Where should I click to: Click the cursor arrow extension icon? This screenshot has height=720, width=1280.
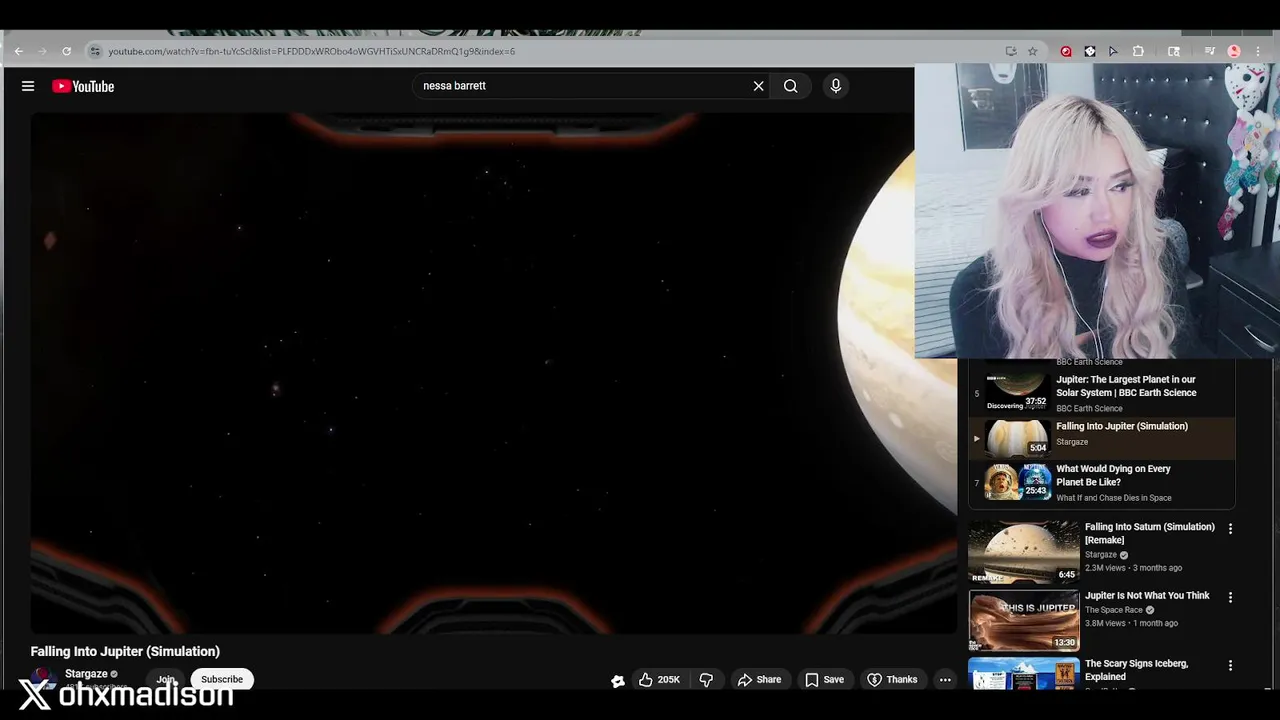pos(1113,51)
